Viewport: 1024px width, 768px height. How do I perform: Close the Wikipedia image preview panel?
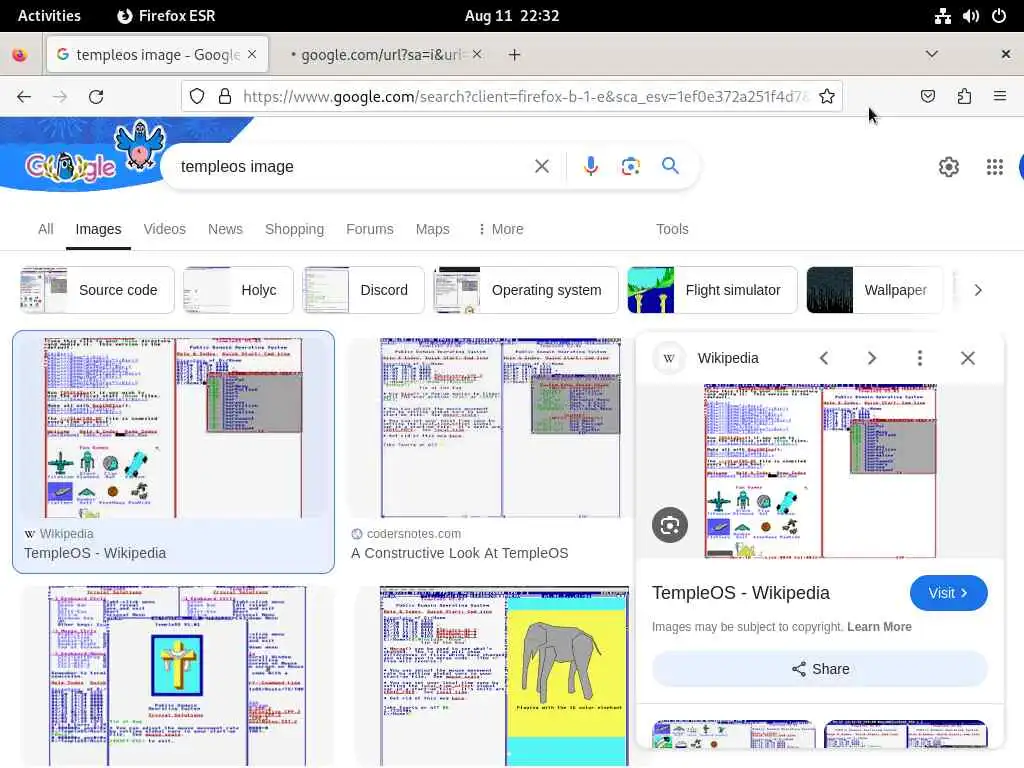coord(968,358)
